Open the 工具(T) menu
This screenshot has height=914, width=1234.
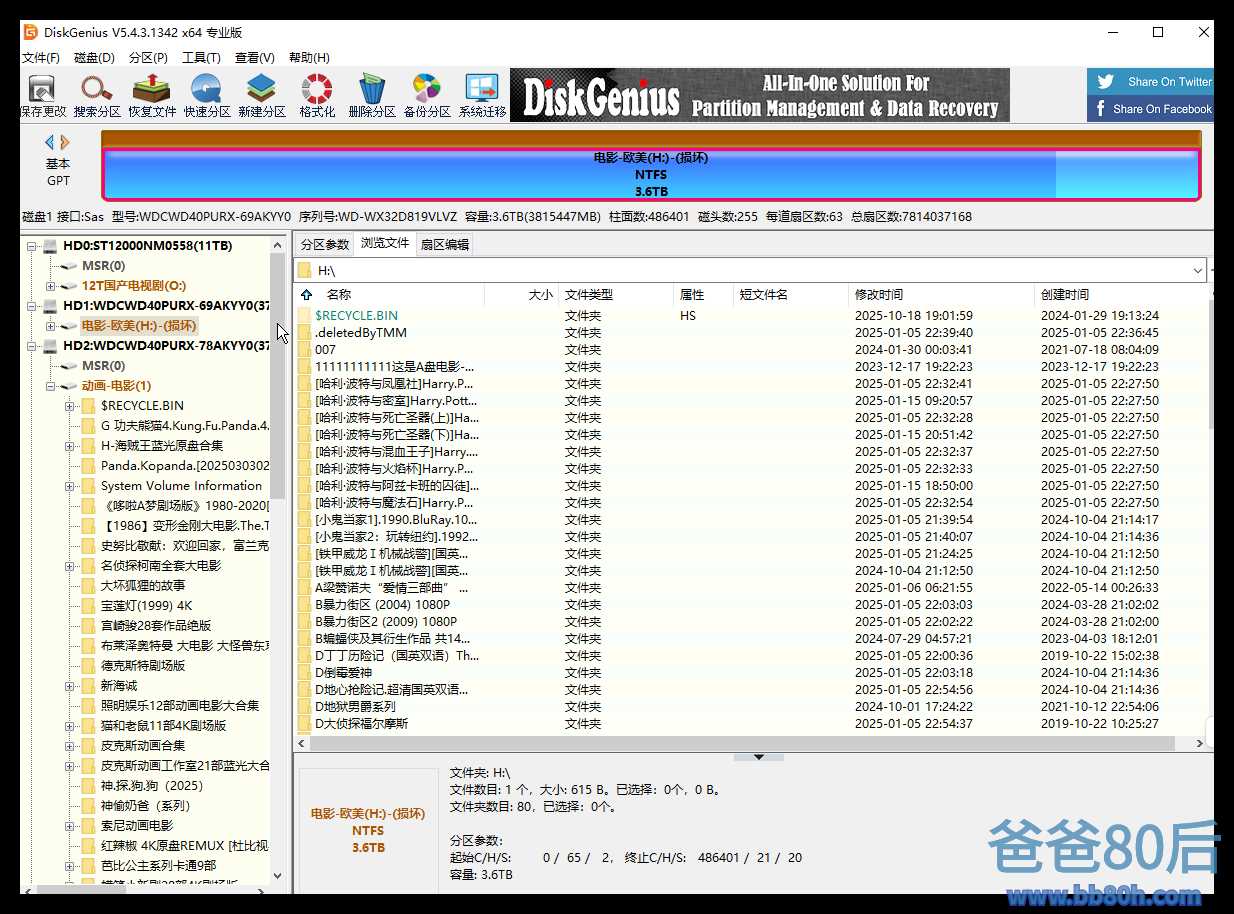(x=201, y=58)
